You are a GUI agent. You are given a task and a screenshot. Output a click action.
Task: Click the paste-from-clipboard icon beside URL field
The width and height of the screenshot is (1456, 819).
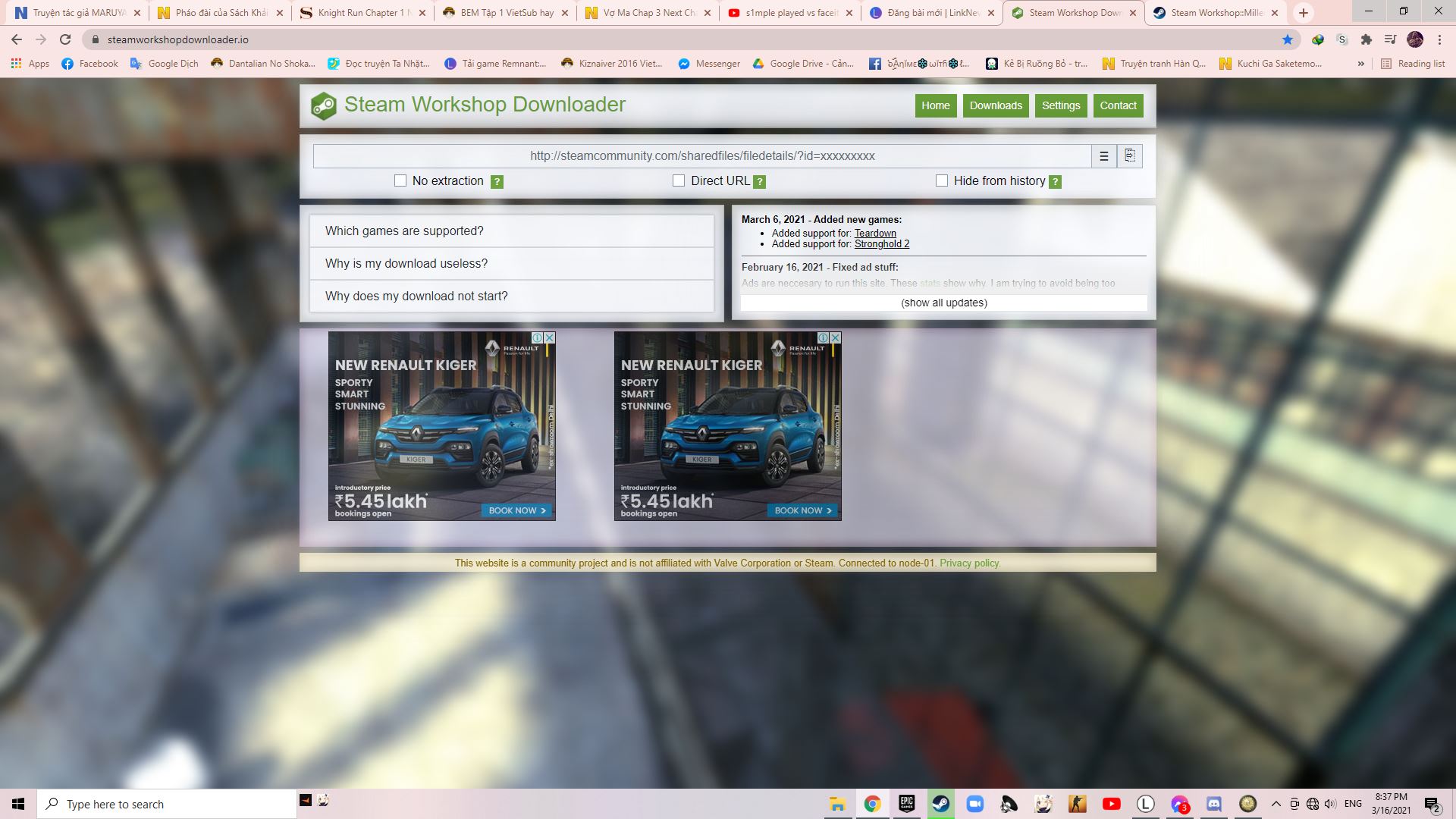(1129, 156)
